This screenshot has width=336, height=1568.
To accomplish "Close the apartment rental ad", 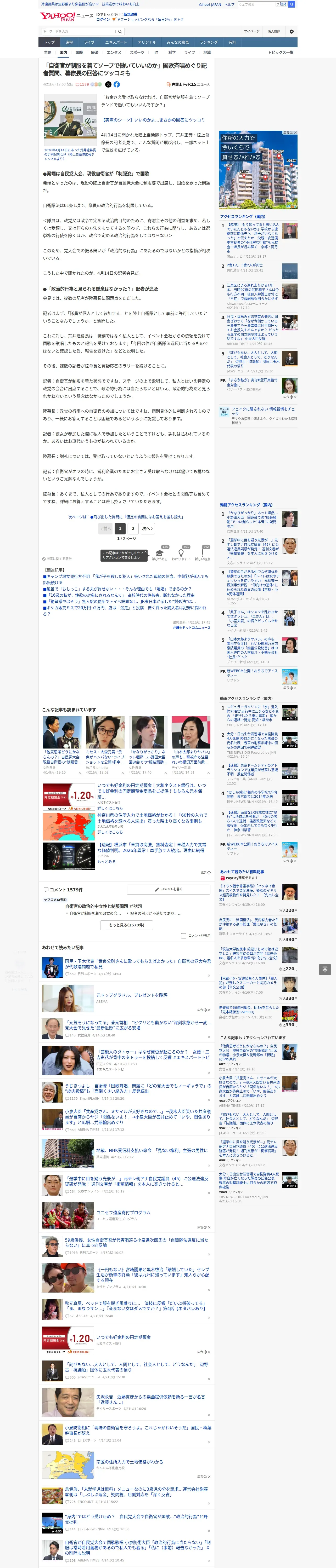I will pos(295,133).
